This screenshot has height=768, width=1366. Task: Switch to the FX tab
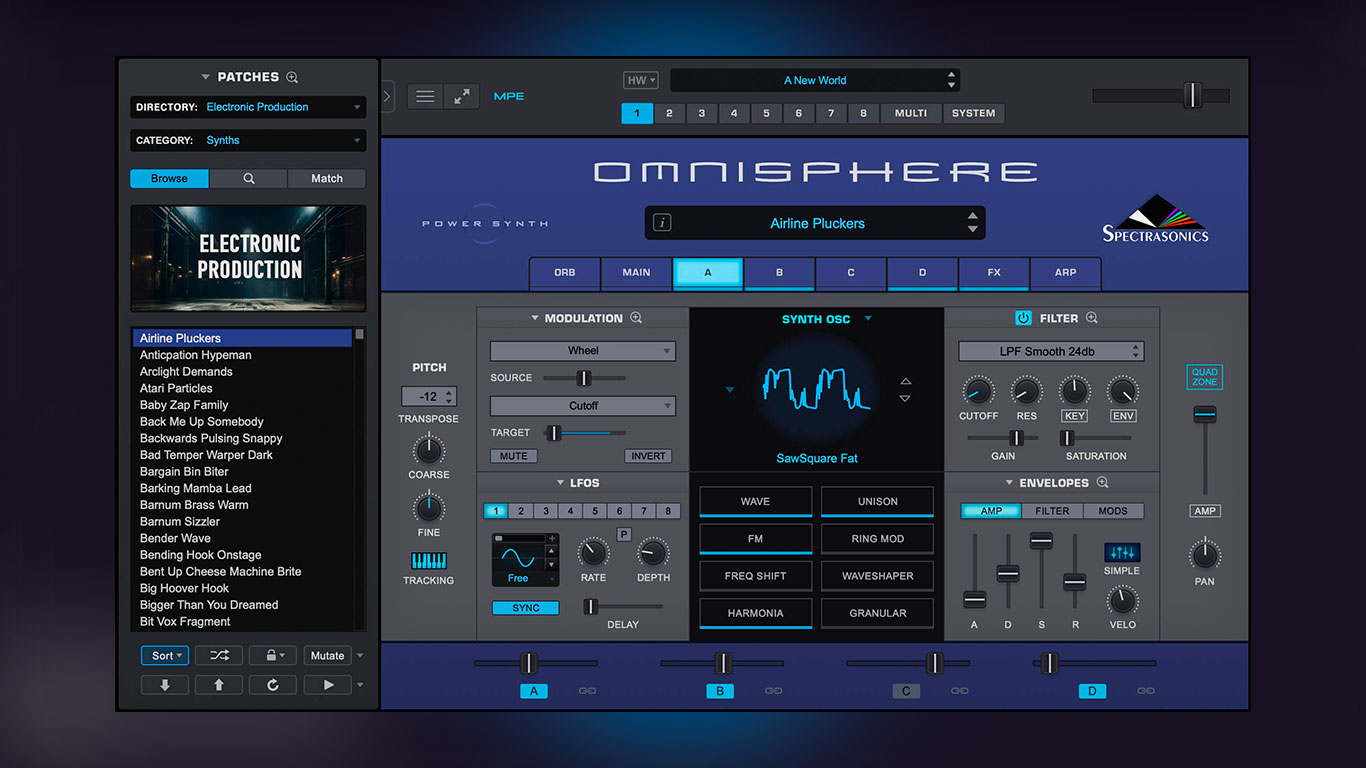994,272
